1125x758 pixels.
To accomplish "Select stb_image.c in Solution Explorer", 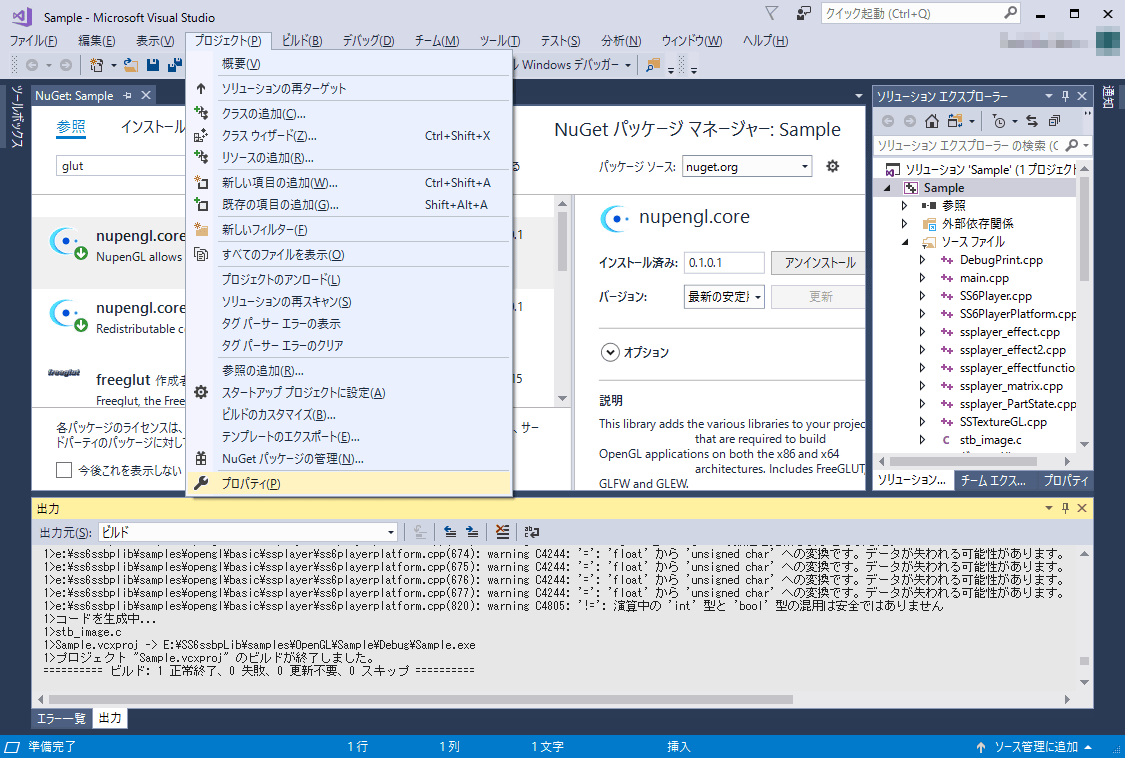I will pyautogui.click(x=990, y=440).
